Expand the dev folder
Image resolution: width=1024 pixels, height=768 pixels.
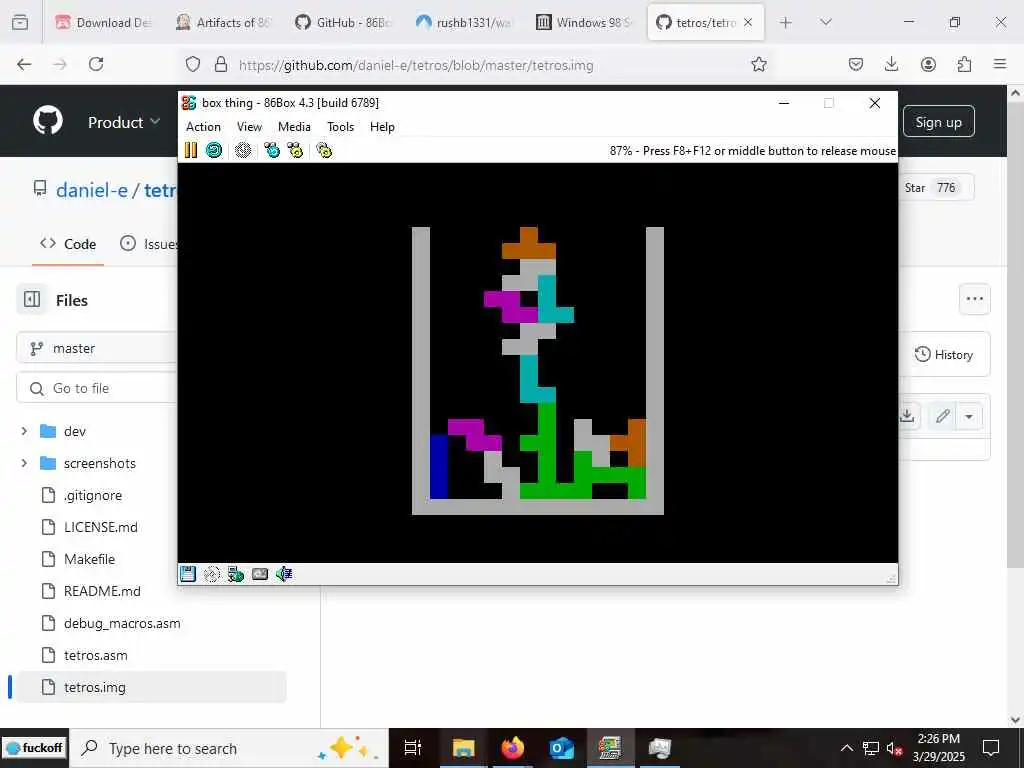24,431
